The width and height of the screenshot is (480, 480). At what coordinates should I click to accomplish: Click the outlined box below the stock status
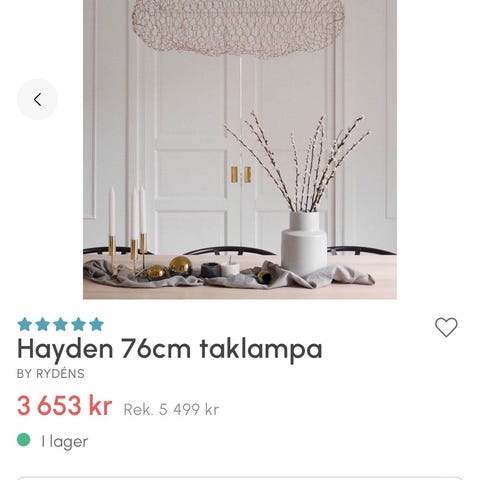tap(240, 478)
